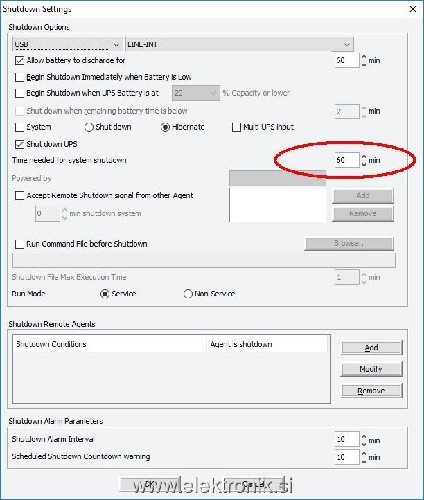Uncheck the Shut down UPS checkbox
The image size is (424, 500).
tap(19, 144)
